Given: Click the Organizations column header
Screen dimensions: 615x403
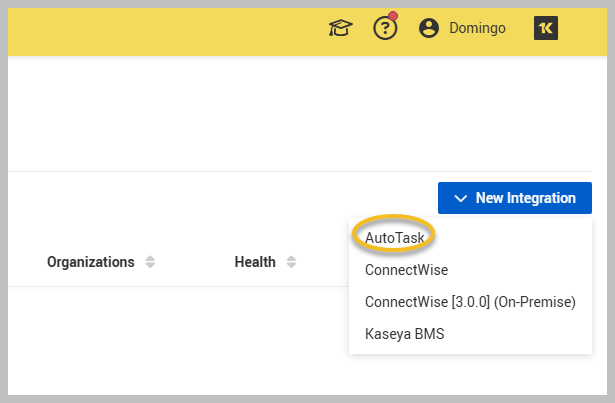Looking at the screenshot, I should pos(90,262).
